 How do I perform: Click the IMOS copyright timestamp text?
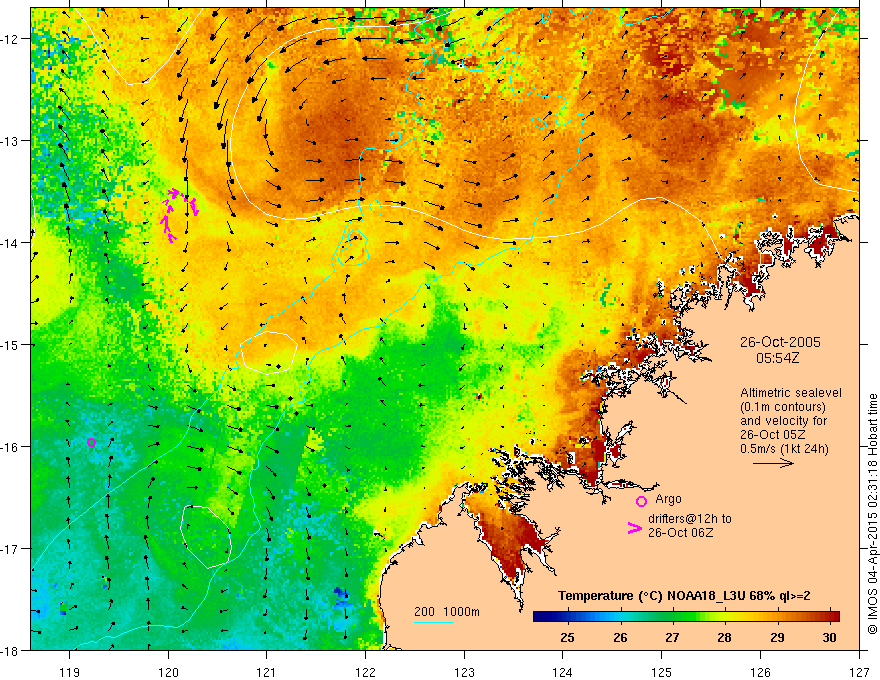[x=872, y=513]
